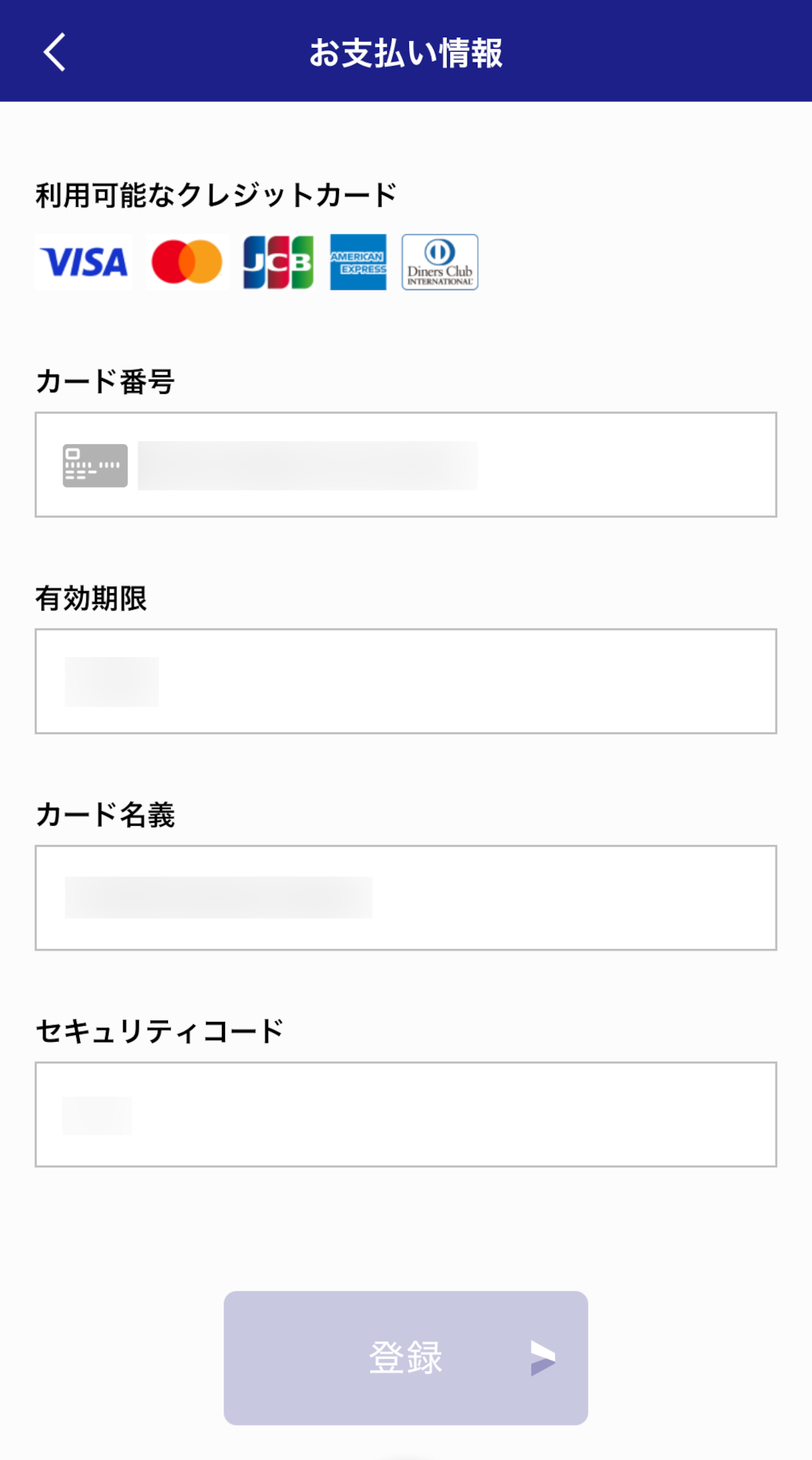Select the Mastercard logo
Viewport: 812px width, 1460px height.
(x=186, y=262)
